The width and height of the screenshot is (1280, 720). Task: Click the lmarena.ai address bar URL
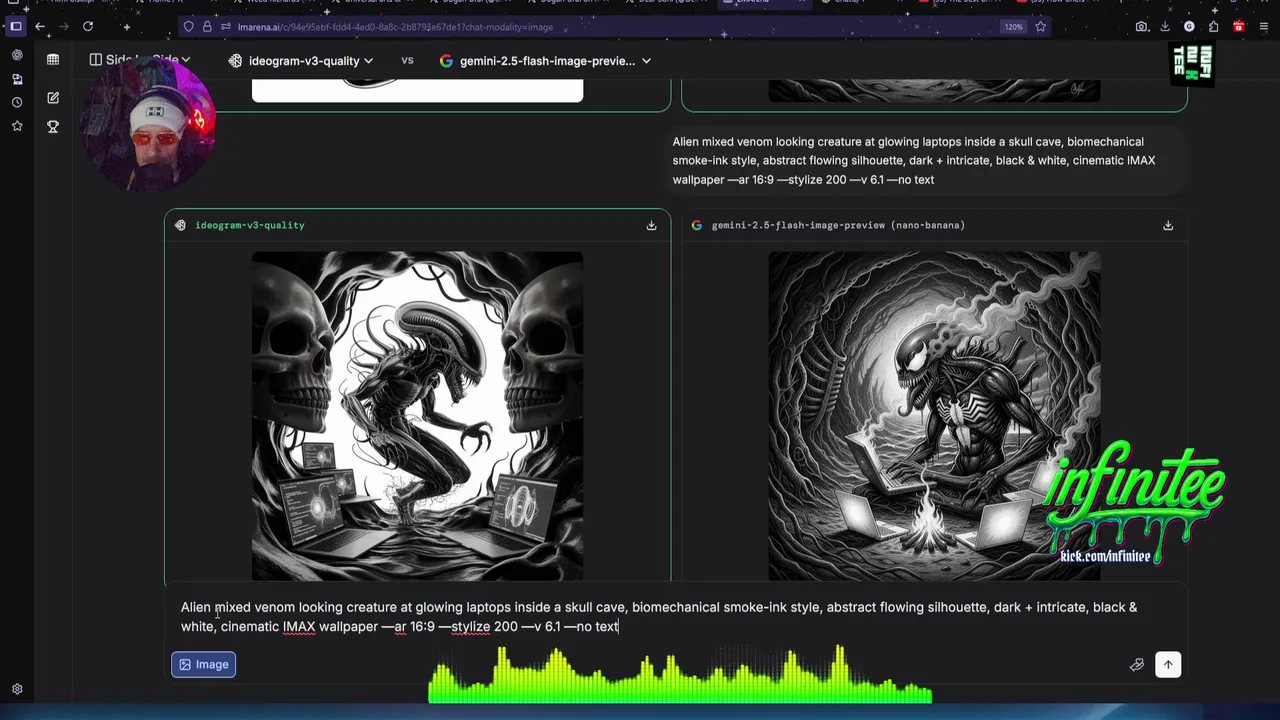[x=395, y=27]
